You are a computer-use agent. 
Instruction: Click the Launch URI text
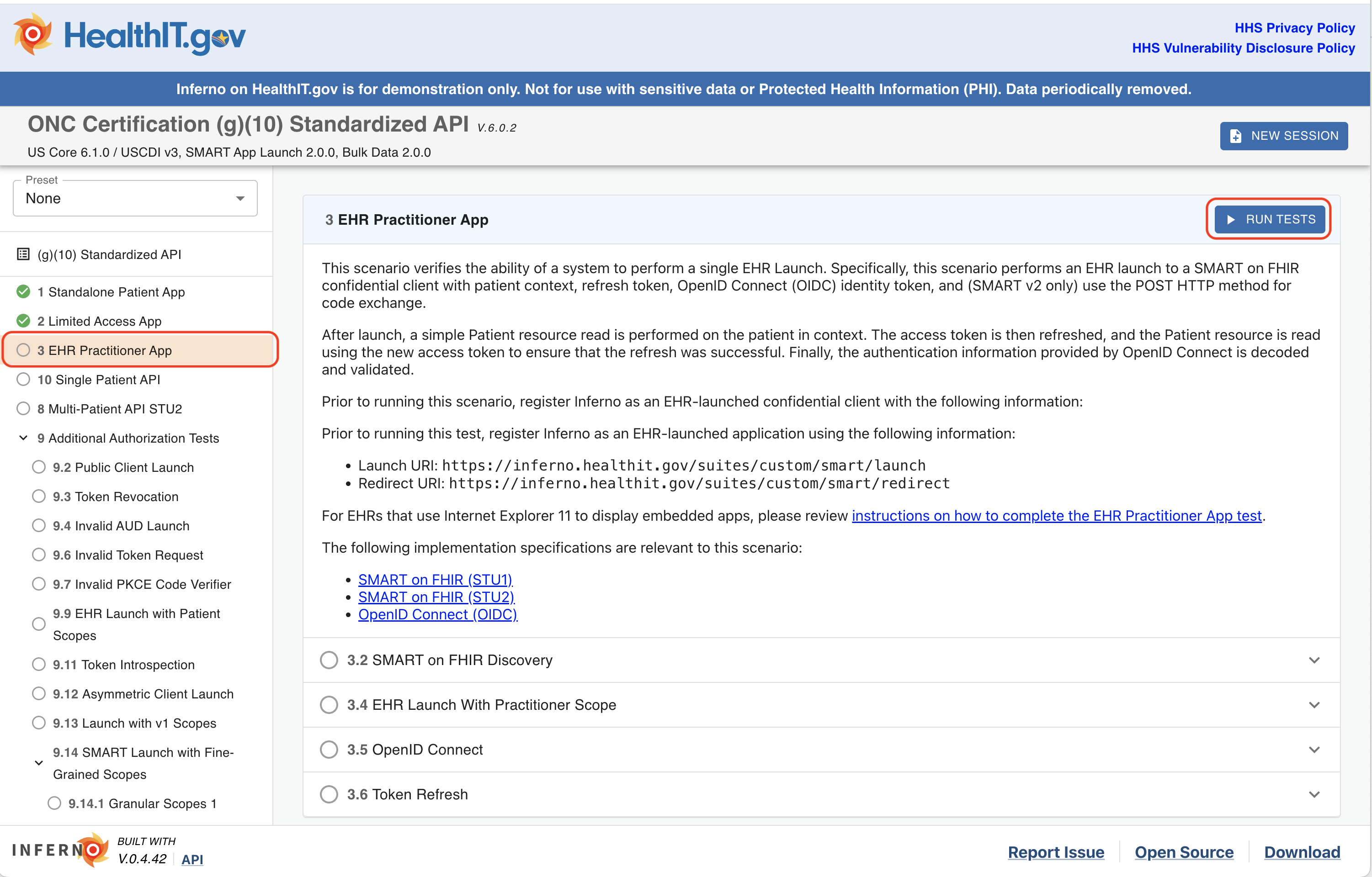pos(642,465)
